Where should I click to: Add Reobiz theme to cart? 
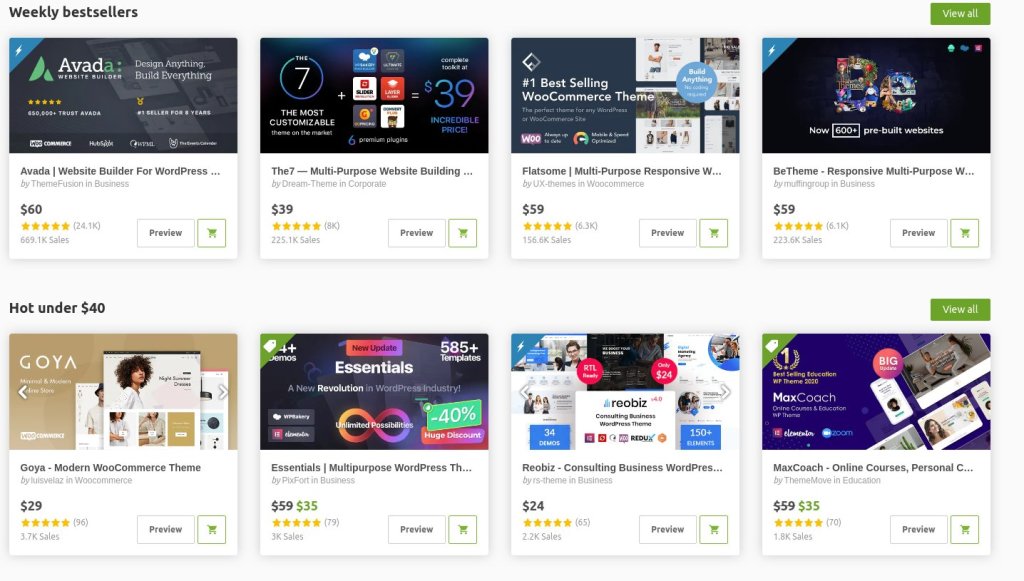pyautogui.click(x=713, y=529)
